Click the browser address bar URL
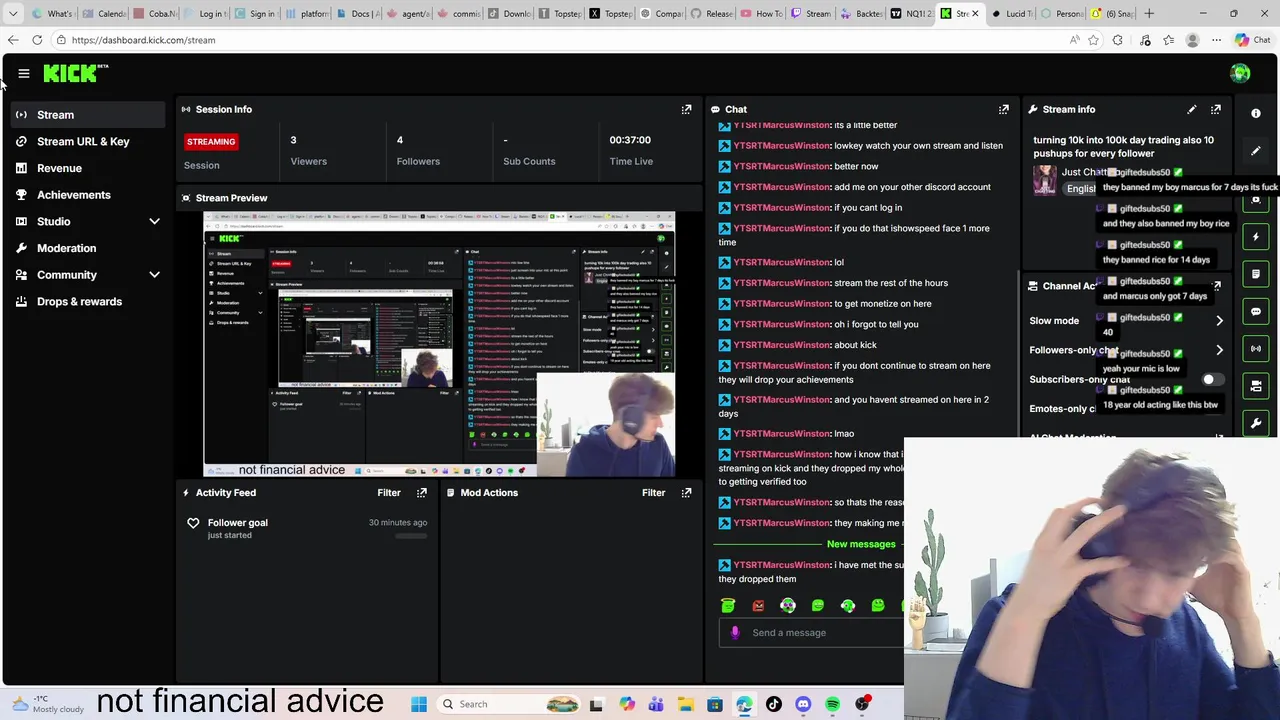The height and width of the screenshot is (720, 1280). click(143, 40)
